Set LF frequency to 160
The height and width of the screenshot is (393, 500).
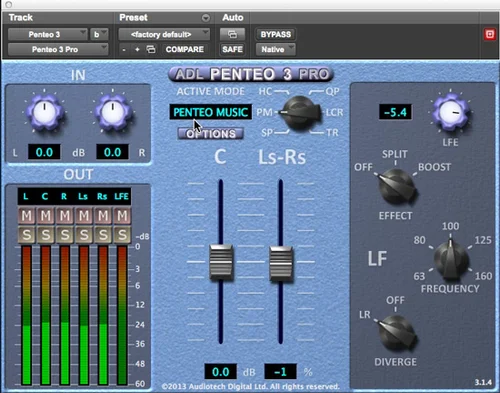coord(484,276)
